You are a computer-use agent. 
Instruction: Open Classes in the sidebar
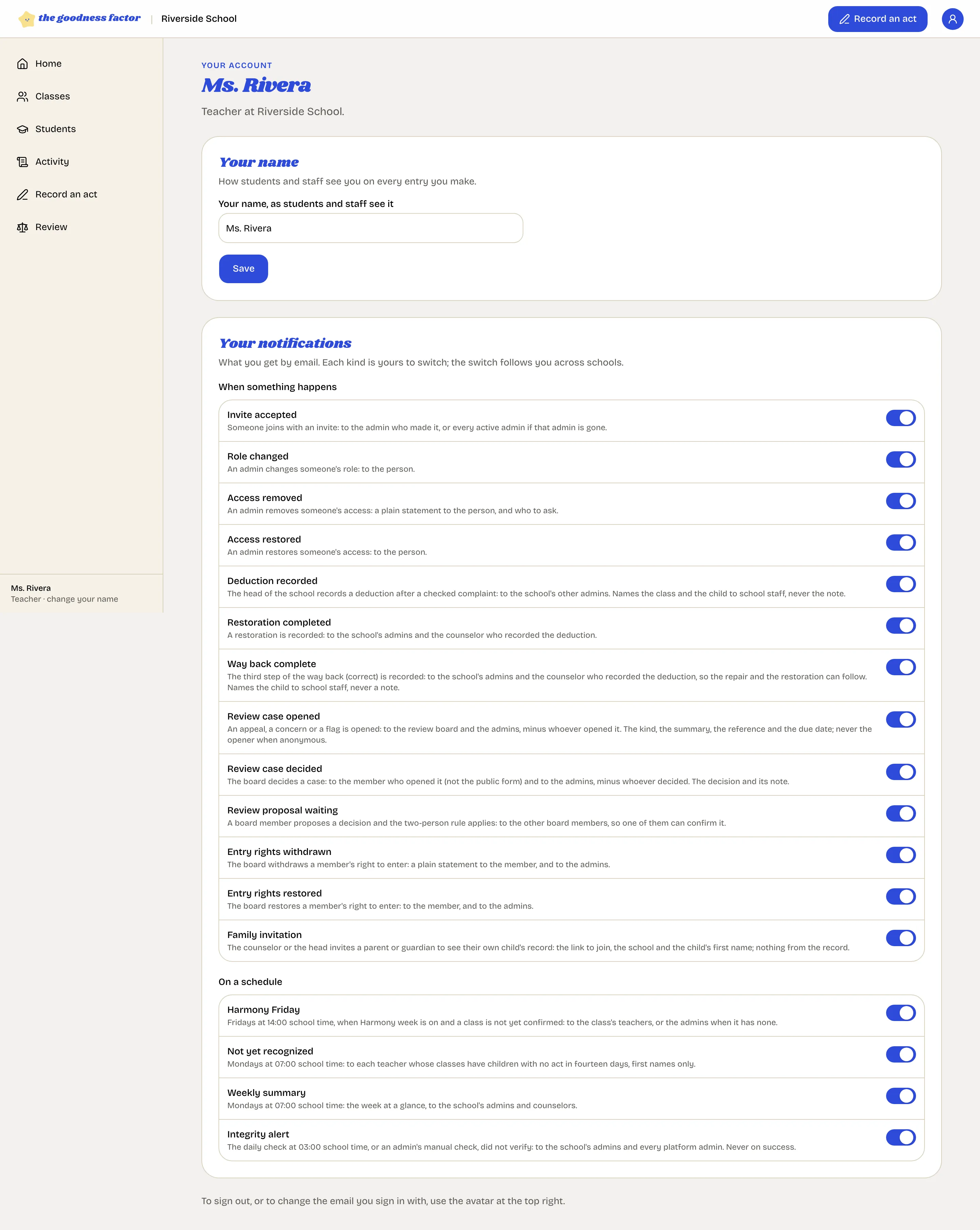82,96
